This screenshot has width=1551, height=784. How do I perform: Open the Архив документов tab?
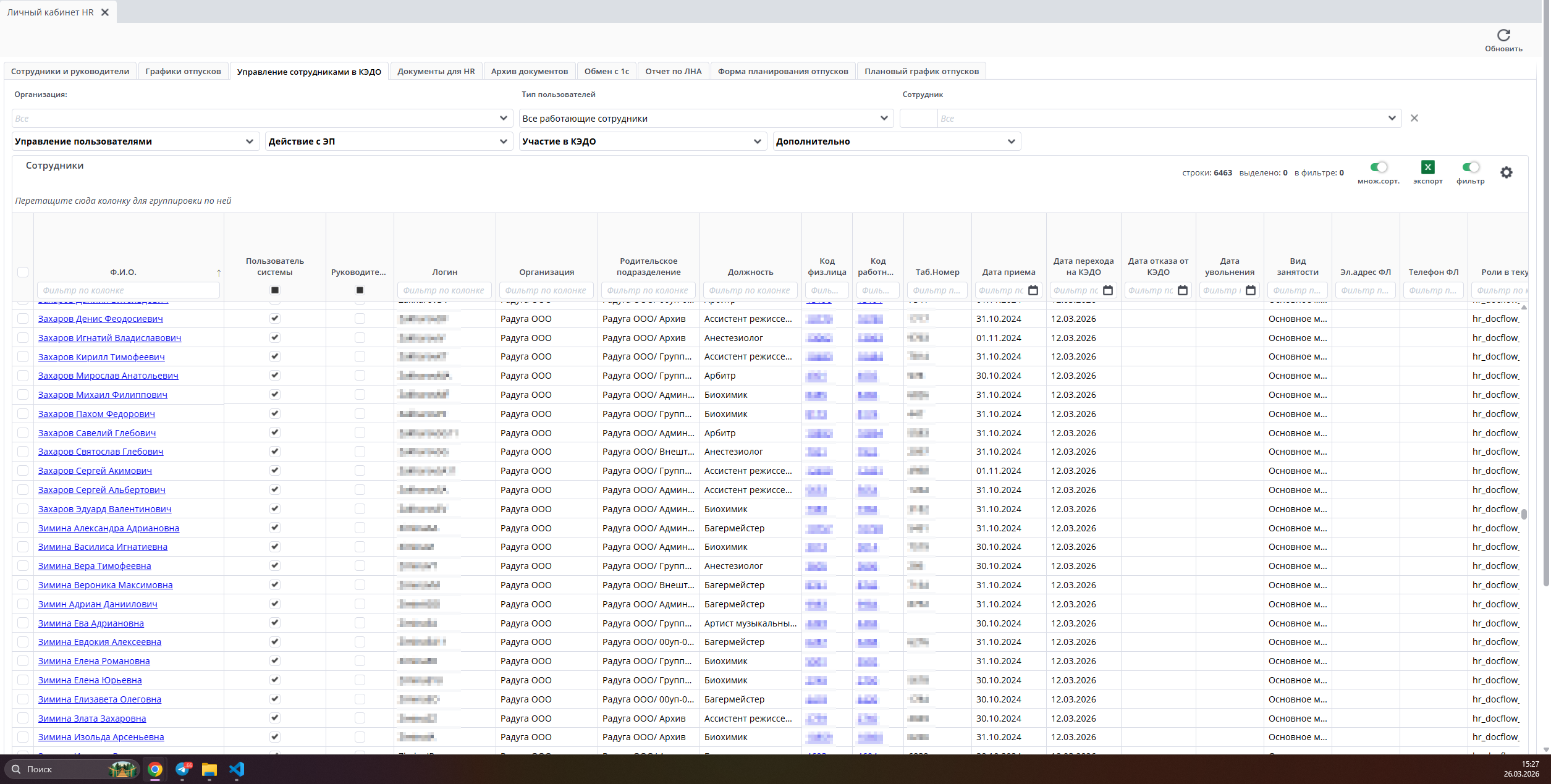(x=529, y=71)
